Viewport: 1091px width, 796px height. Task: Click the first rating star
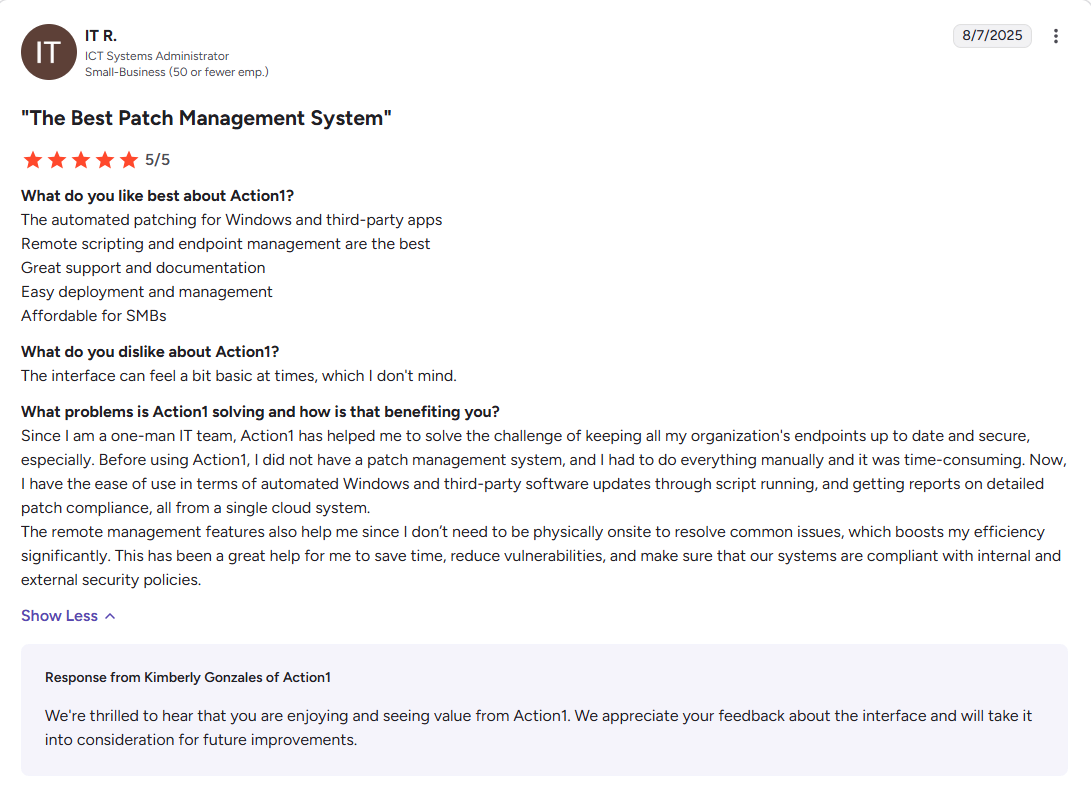click(x=33, y=160)
